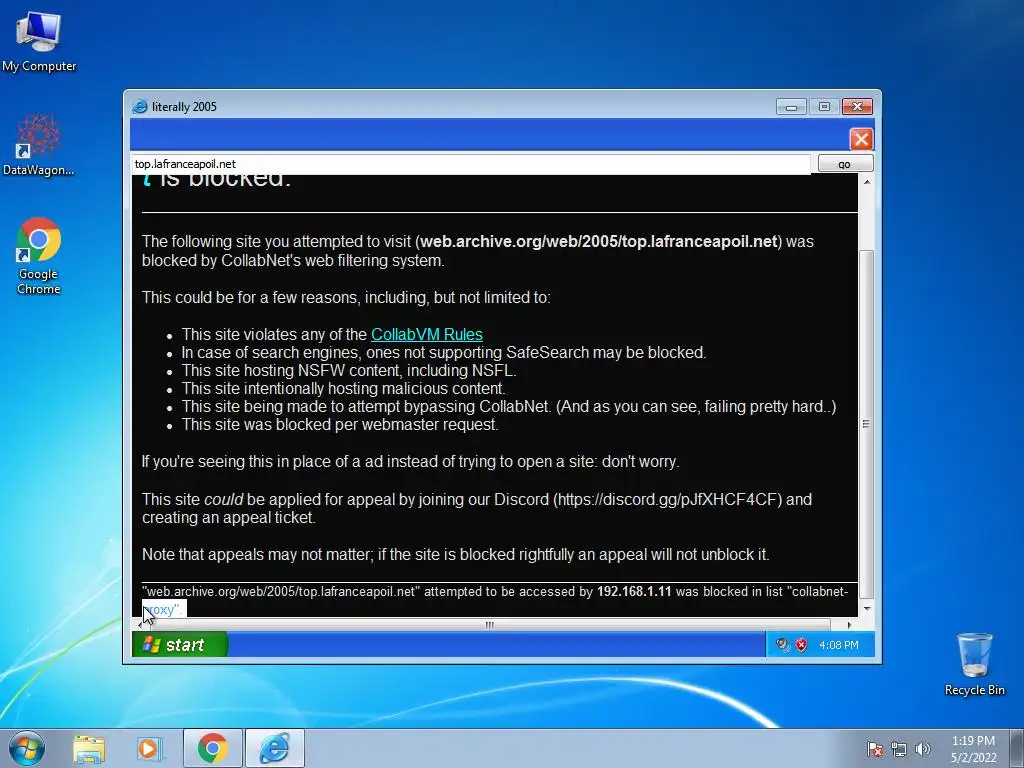
Task: Click the highlighted 'roxy".' text
Action: click(165, 609)
